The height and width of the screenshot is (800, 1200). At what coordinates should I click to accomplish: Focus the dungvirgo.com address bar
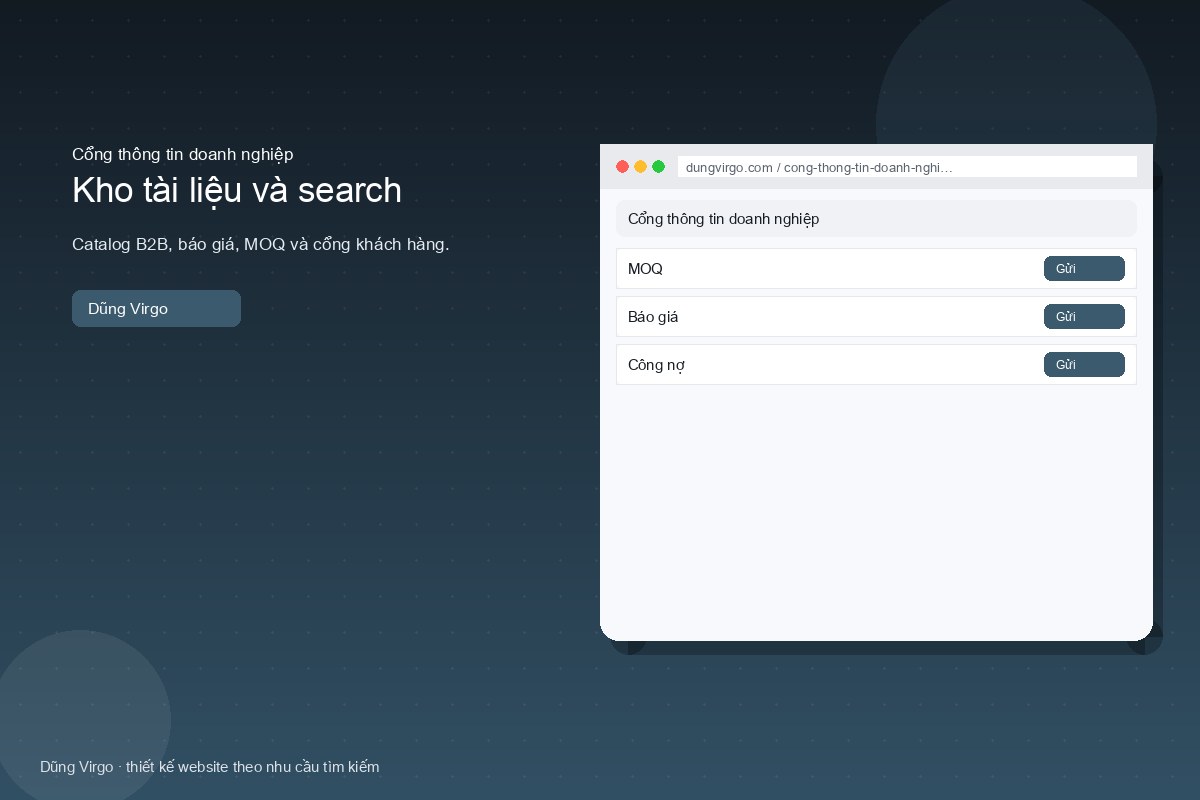click(907, 167)
